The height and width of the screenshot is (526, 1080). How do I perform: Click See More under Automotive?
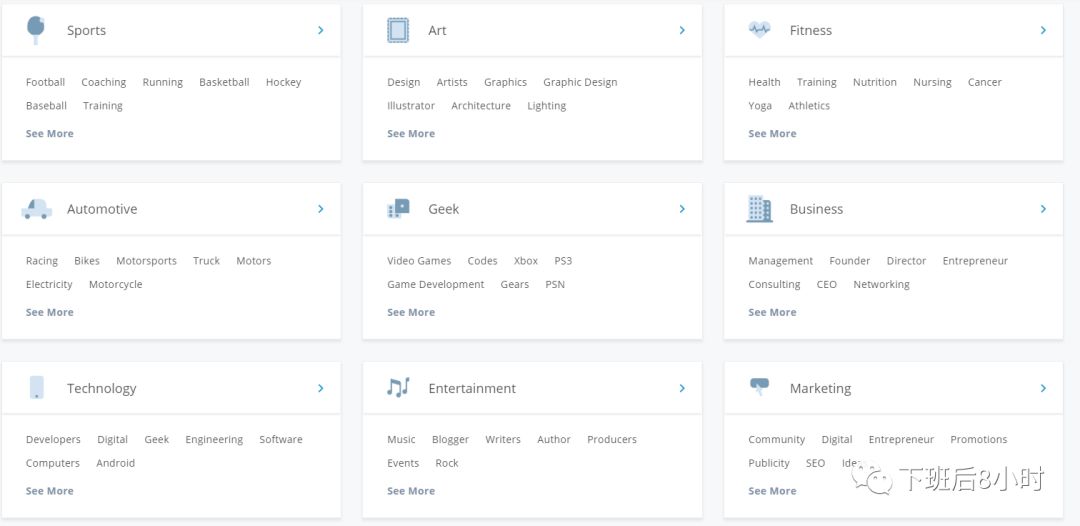(x=50, y=312)
